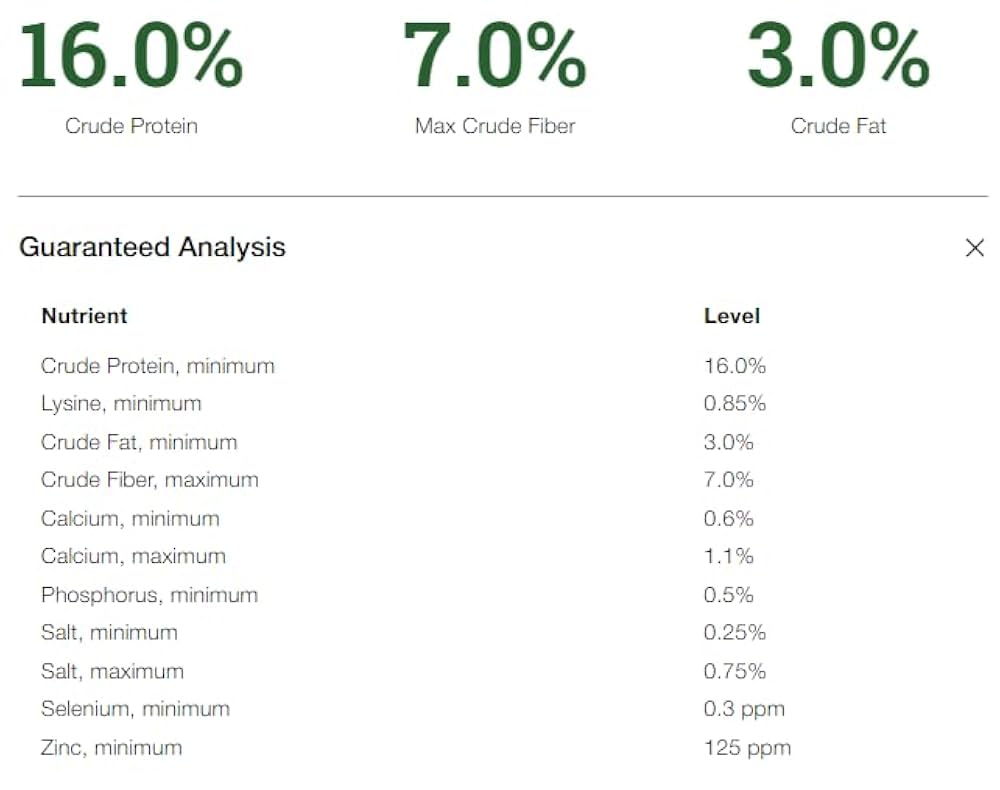Select the Crude Protein label under 16.0%
This screenshot has height=790, width=1000.
[131, 126]
